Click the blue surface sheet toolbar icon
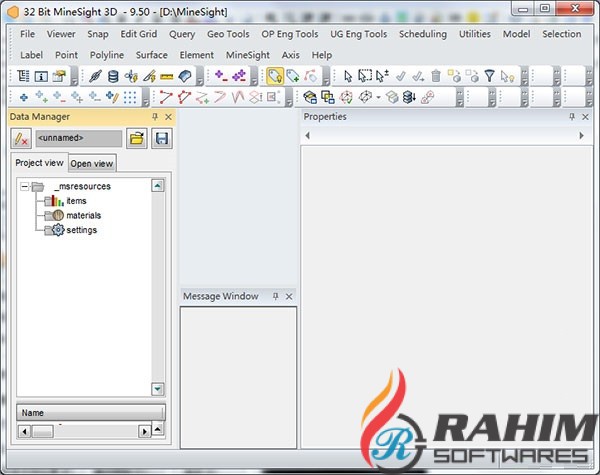600x475 pixels. [x=185, y=76]
